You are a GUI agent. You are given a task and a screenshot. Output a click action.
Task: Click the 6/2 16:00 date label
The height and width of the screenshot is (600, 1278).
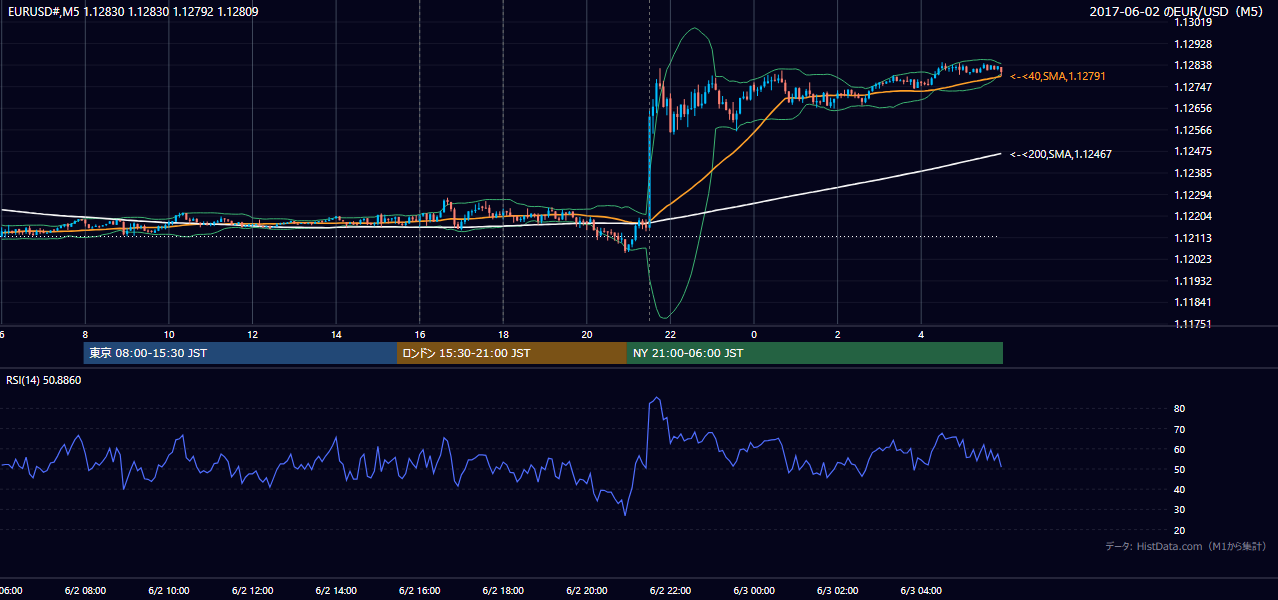(x=420, y=591)
